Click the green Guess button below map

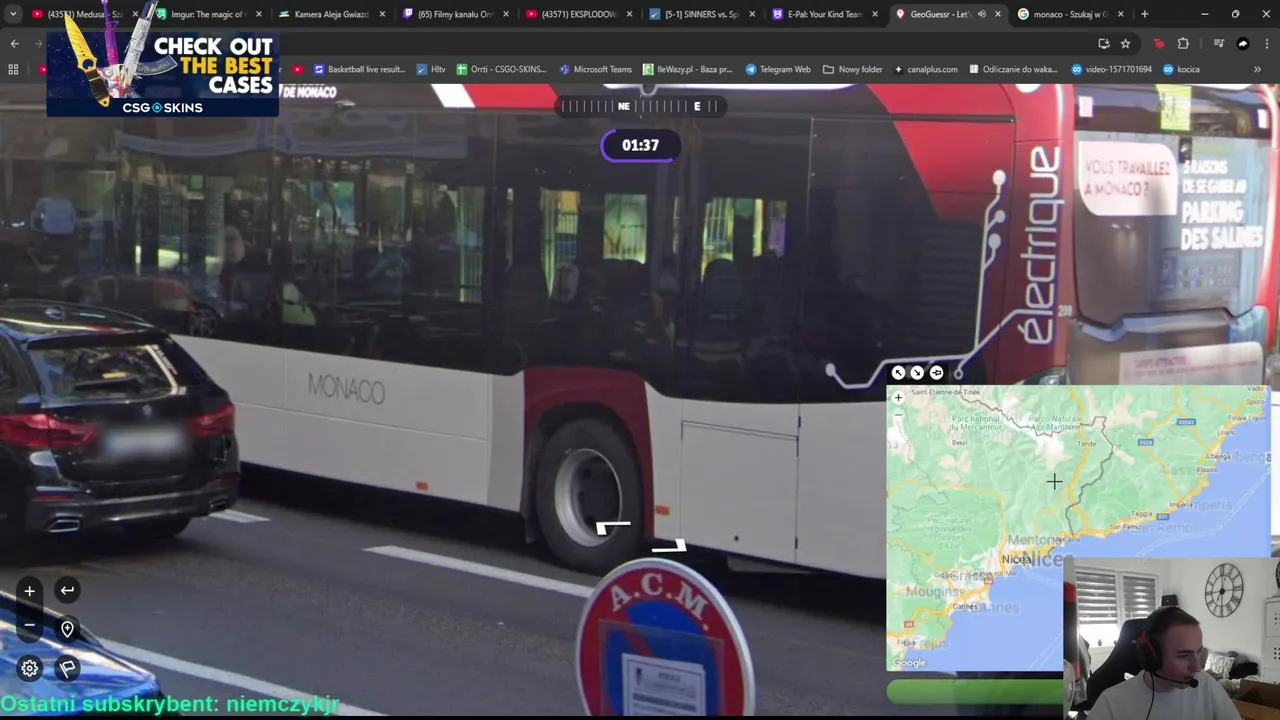click(x=975, y=691)
